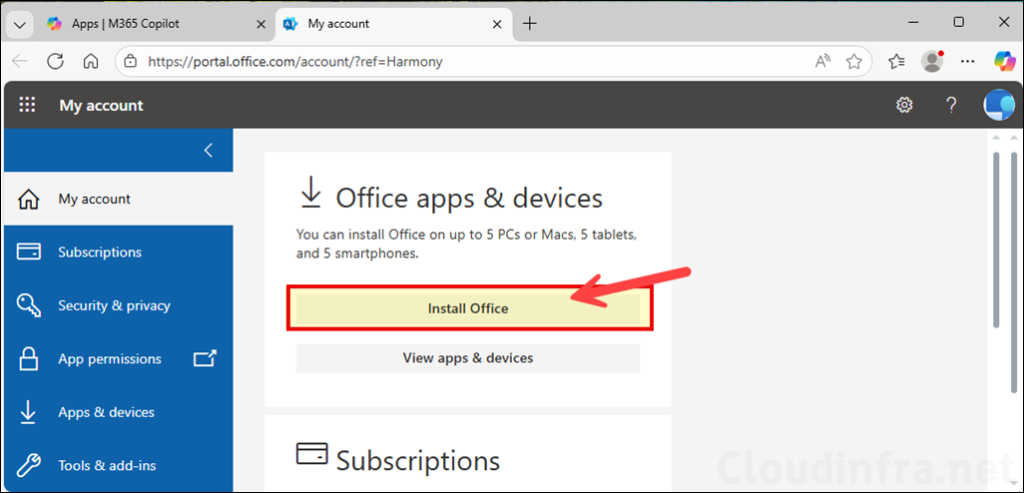Click the My account header title
Image resolution: width=1024 pixels, height=493 pixels.
point(101,105)
